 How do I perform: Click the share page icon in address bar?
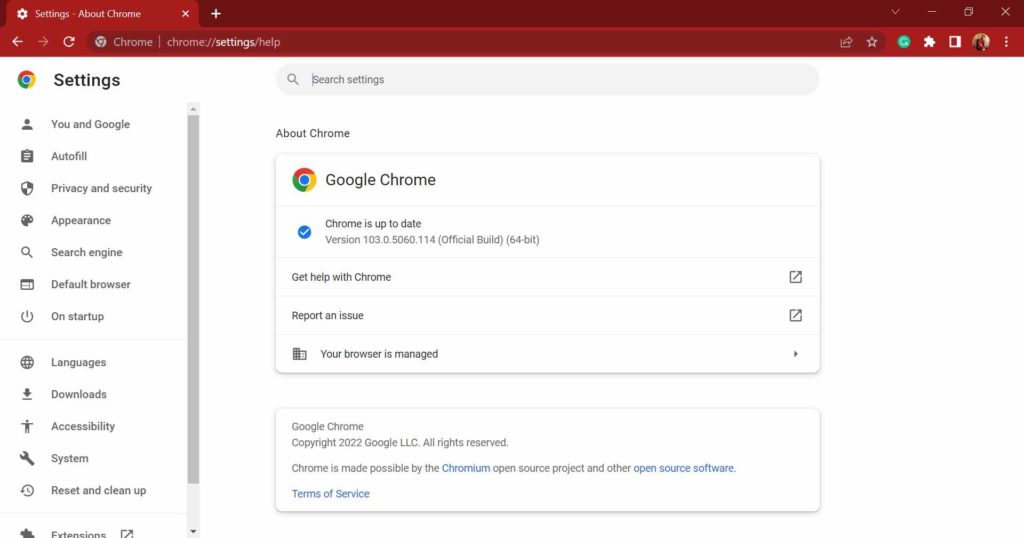click(846, 42)
